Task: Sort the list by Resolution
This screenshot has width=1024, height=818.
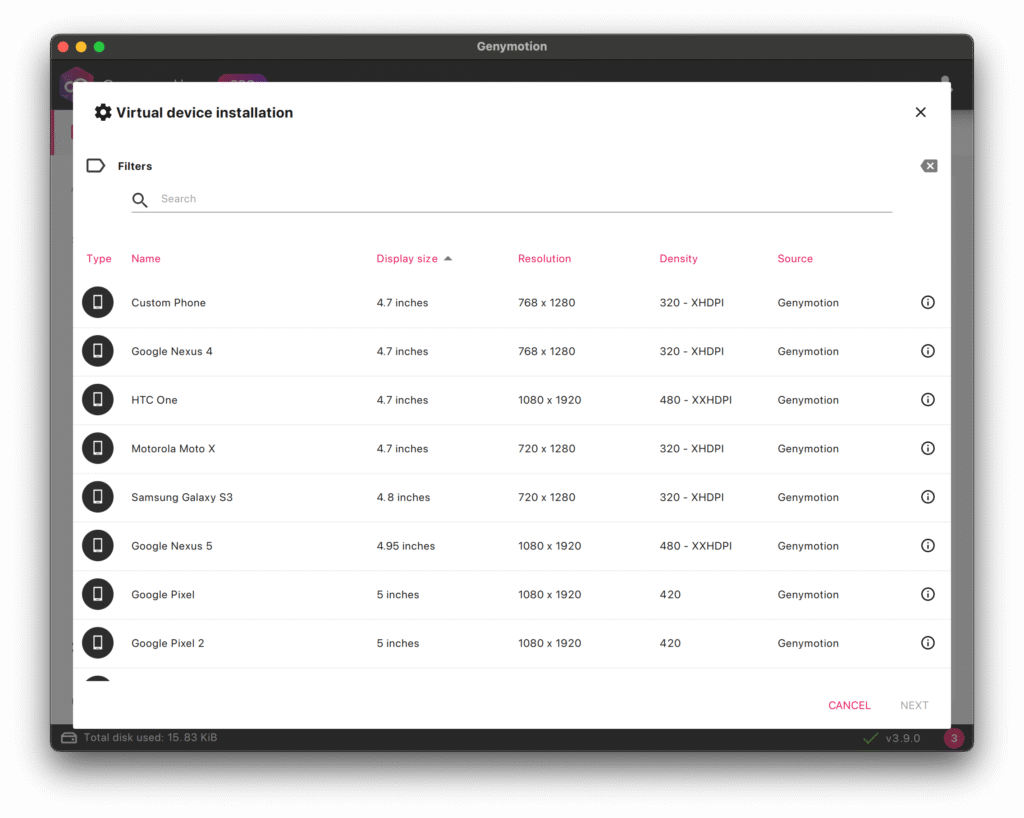Action: pyautogui.click(x=544, y=258)
